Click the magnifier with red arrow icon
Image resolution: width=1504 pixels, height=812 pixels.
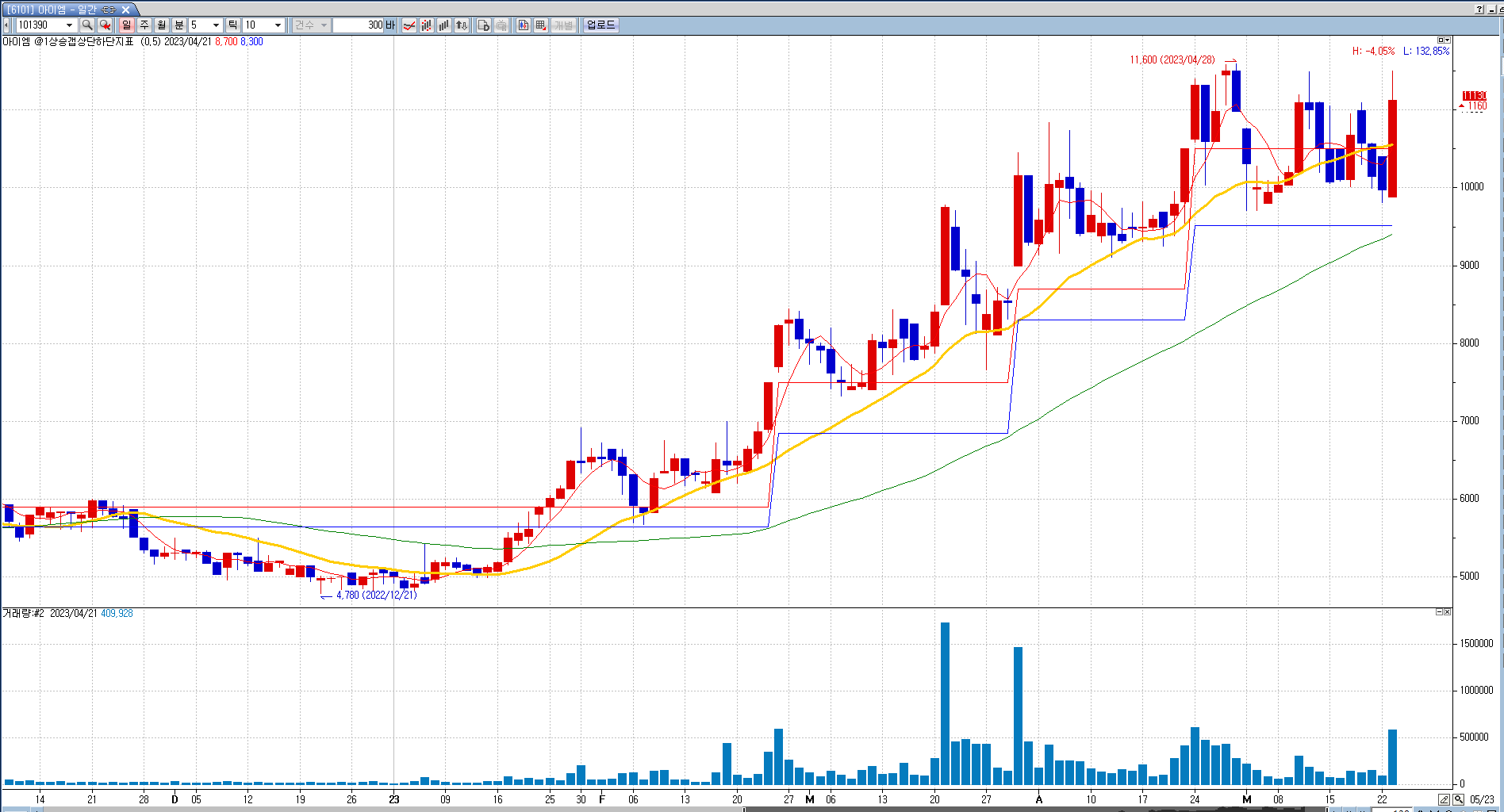[105, 25]
